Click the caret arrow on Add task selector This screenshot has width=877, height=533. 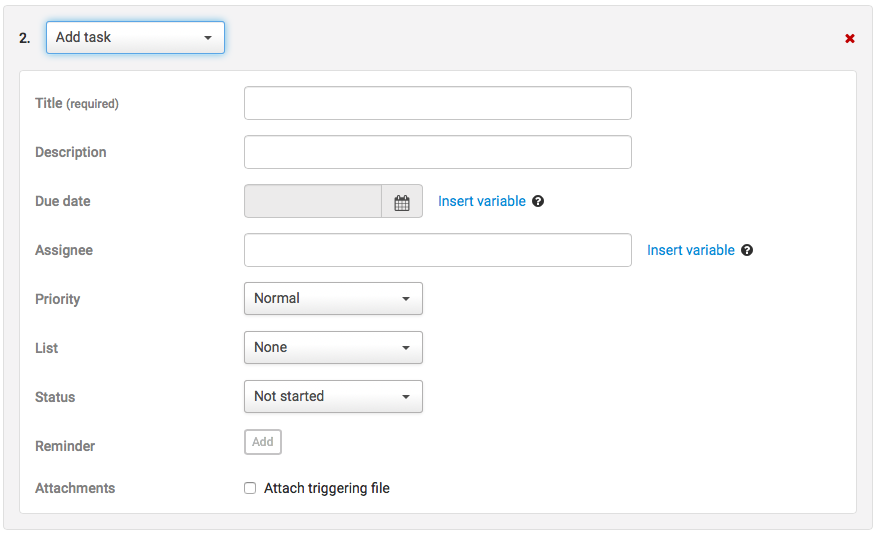coord(208,38)
